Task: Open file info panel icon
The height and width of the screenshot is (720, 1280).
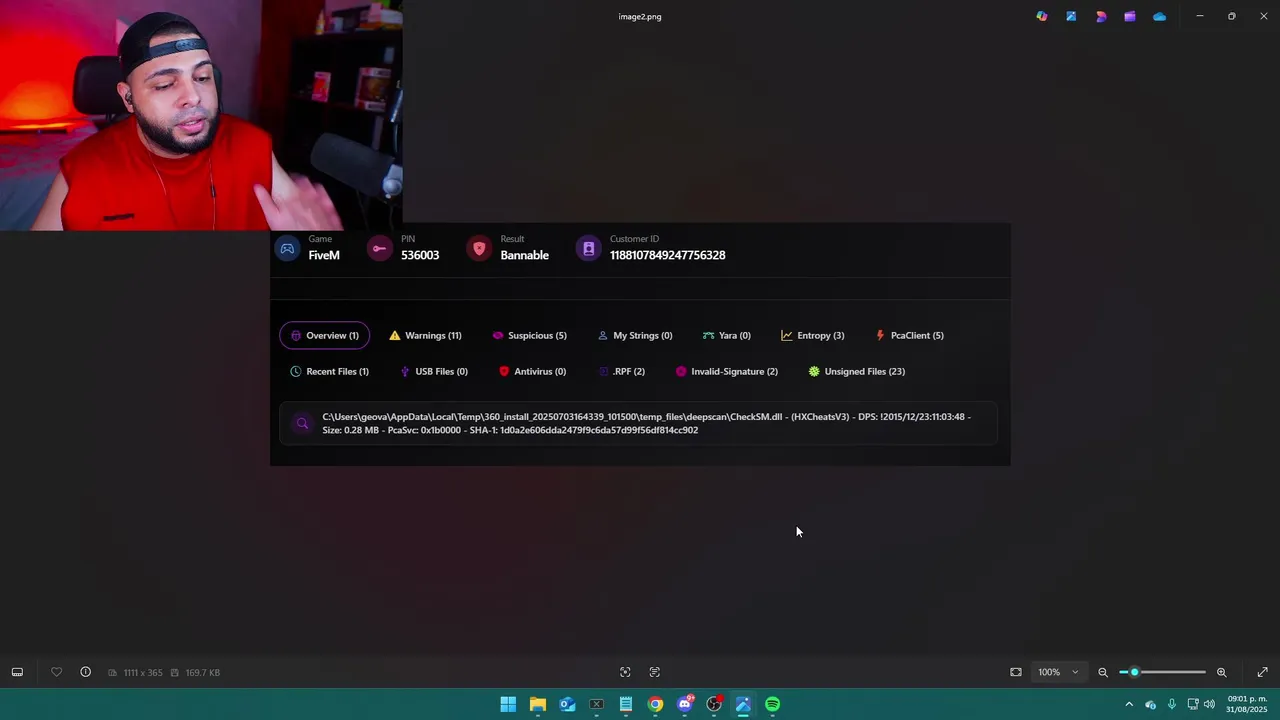Action: pos(85,672)
